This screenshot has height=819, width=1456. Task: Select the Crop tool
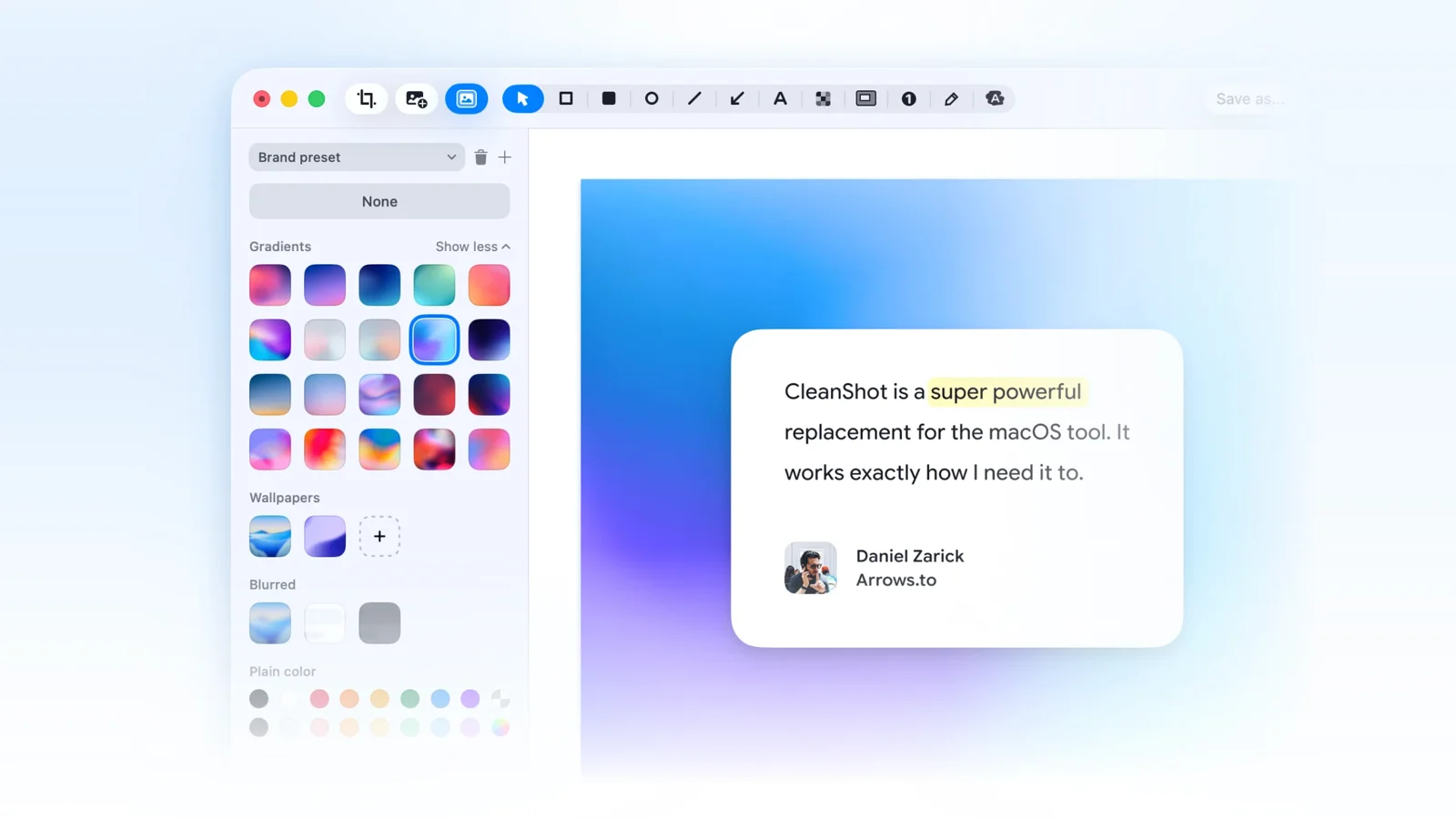point(367,98)
